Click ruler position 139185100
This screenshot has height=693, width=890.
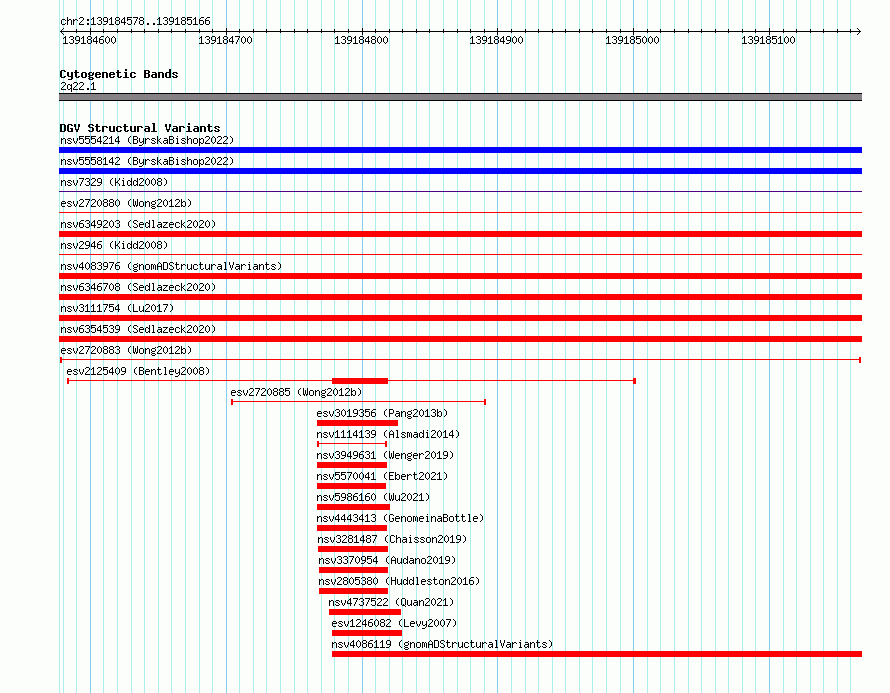pyautogui.click(x=768, y=40)
